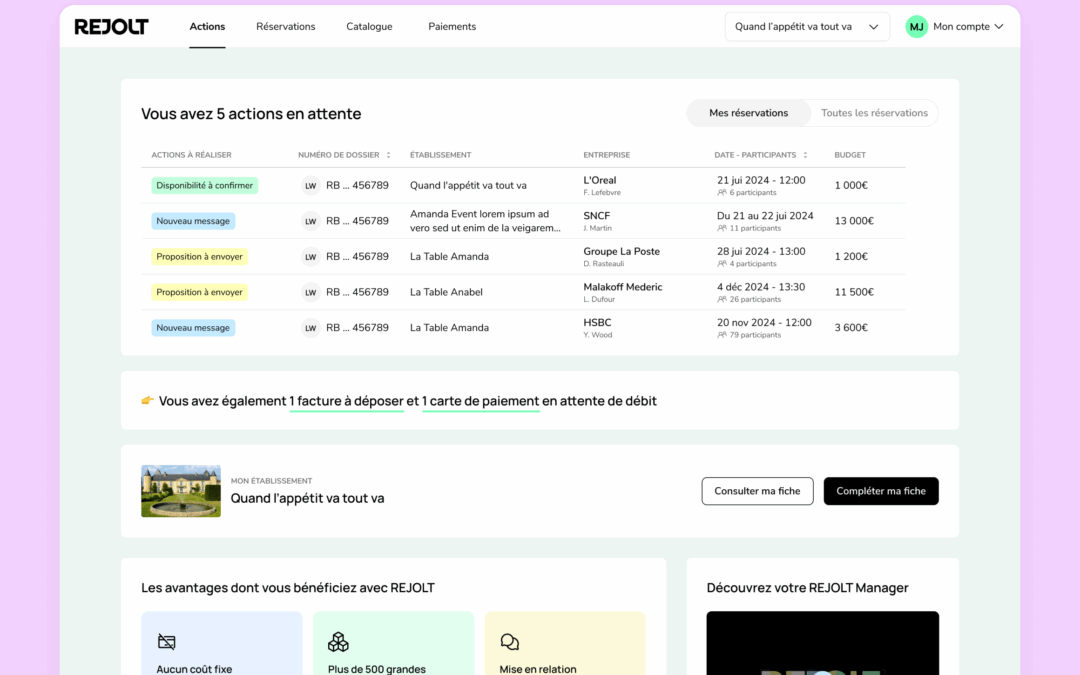Click the LW avatar in the Groupe La Poste row
Image resolution: width=1080 pixels, height=675 pixels.
311,256
